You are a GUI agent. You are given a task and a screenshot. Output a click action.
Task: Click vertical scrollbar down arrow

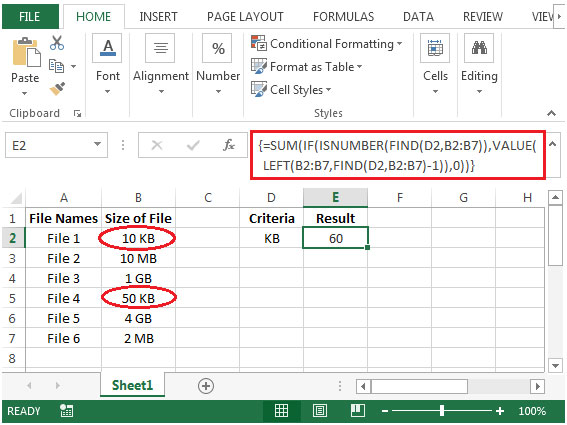pos(555,365)
